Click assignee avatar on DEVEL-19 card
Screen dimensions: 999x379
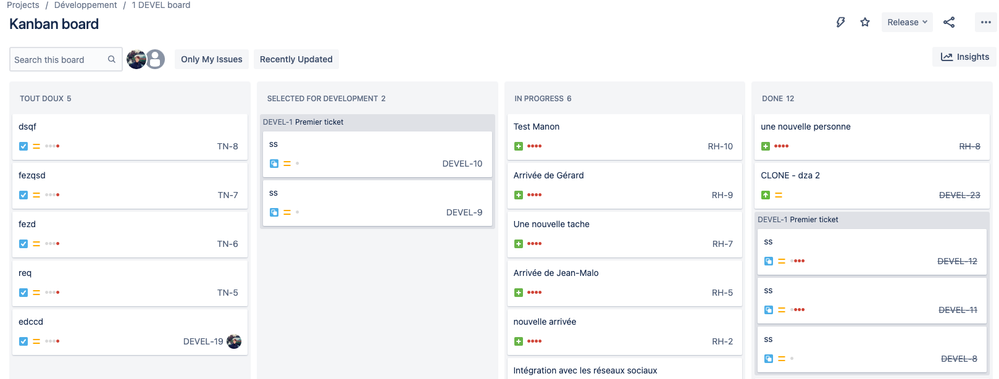[x=234, y=341]
